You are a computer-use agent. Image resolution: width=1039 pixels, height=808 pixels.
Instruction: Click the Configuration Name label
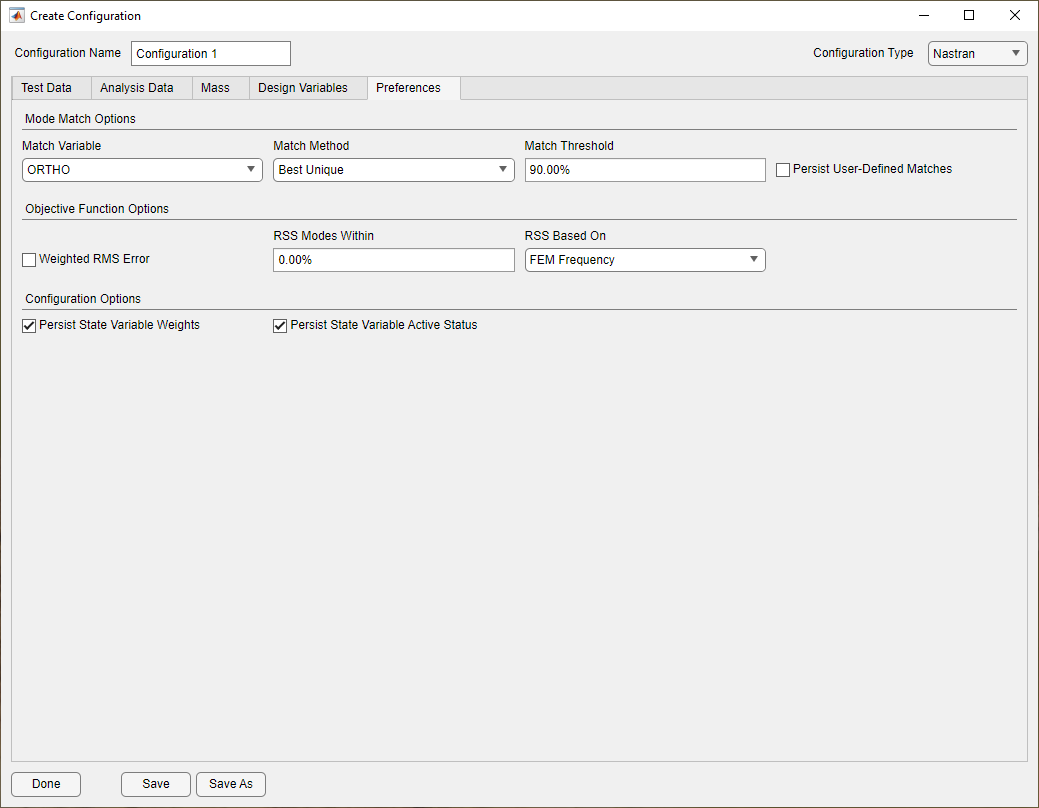click(68, 53)
